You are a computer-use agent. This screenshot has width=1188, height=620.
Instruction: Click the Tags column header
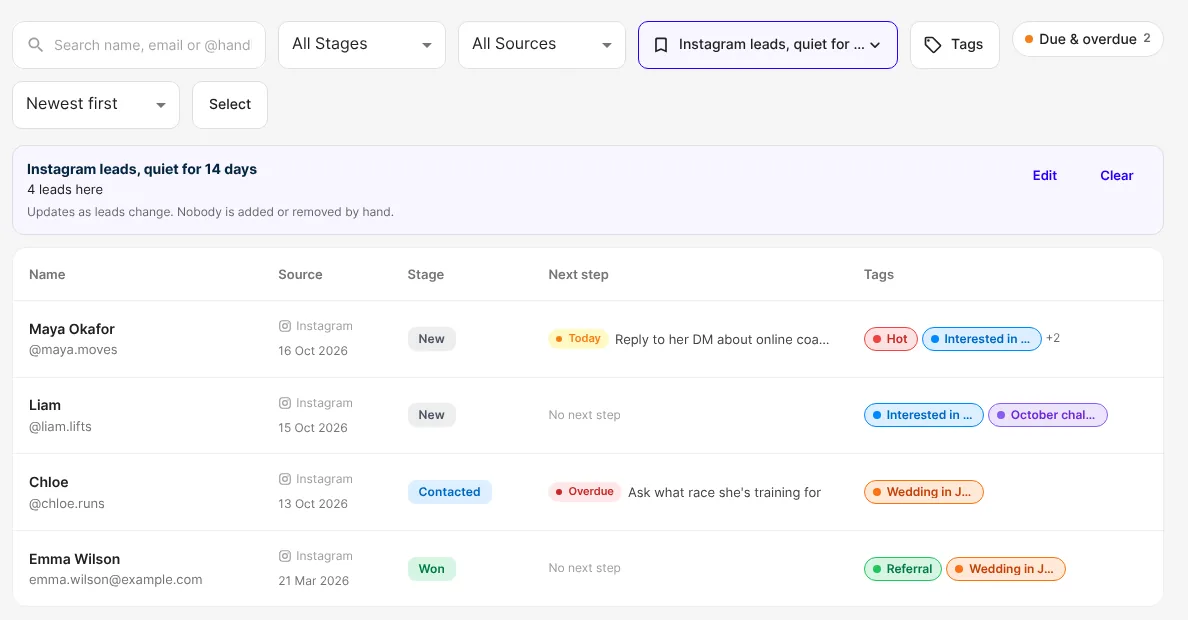(879, 274)
